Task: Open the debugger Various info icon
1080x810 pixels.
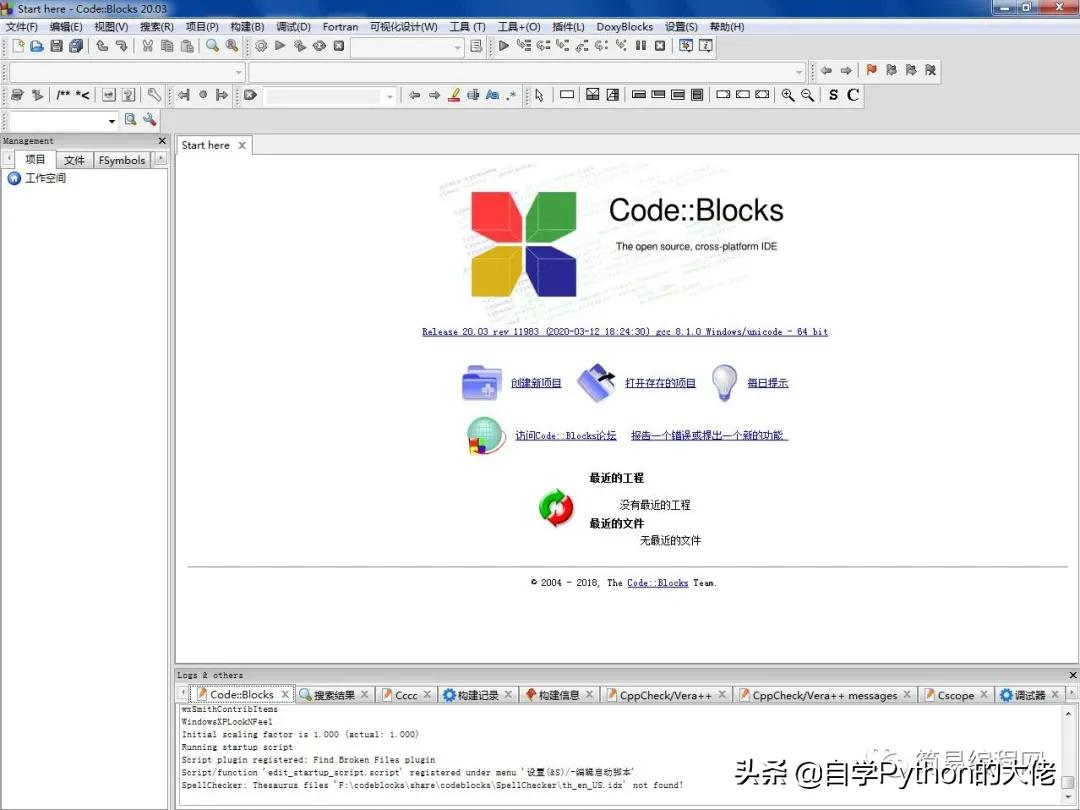Action: [705, 45]
